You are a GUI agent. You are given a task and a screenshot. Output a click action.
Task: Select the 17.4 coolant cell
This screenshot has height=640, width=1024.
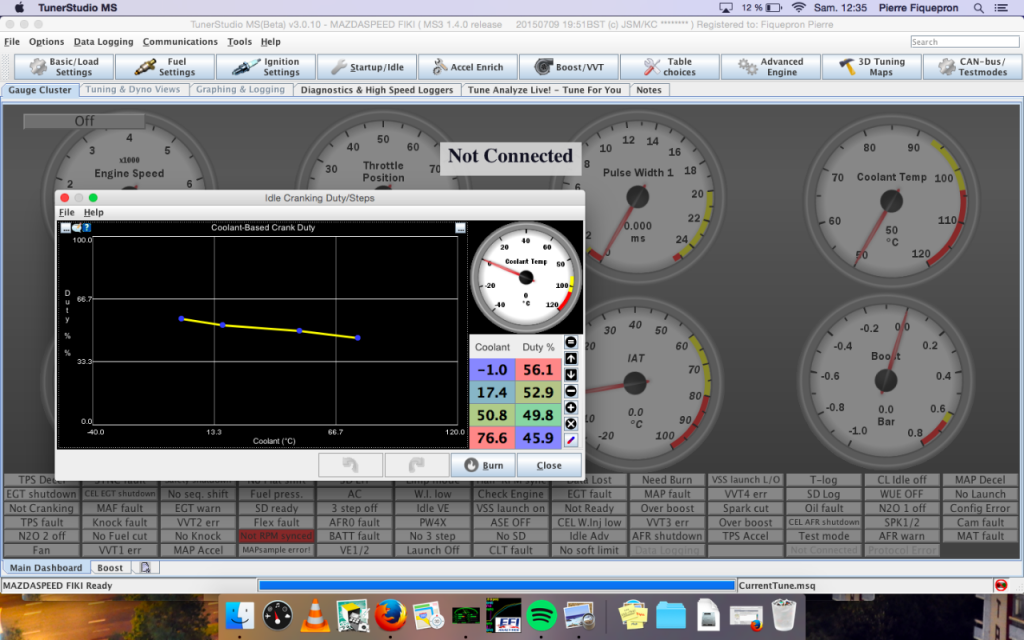pyautogui.click(x=492, y=392)
